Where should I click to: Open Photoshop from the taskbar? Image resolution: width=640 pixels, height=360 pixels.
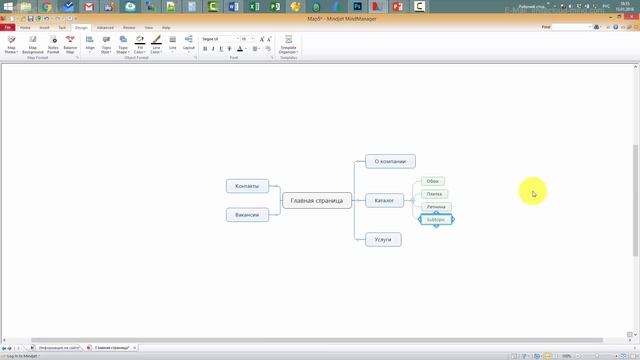[x=358, y=7]
